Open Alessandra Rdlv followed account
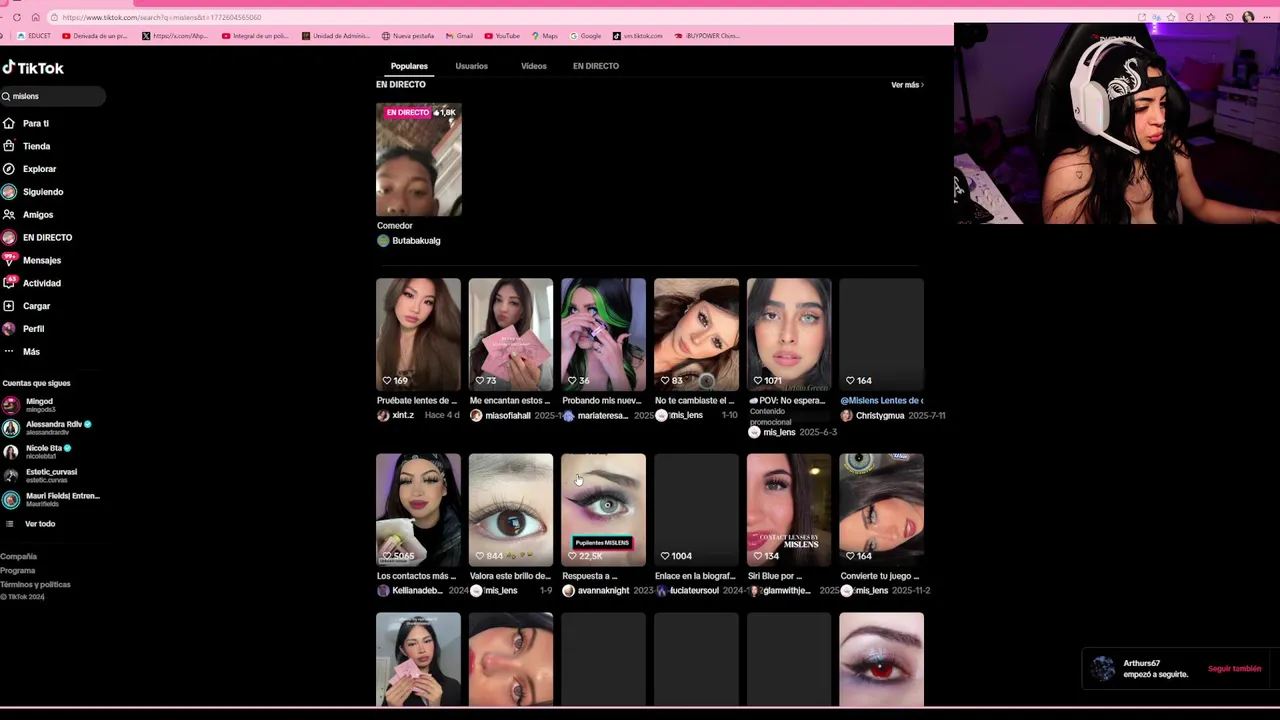This screenshot has height=720, width=1280. click(47, 428)
